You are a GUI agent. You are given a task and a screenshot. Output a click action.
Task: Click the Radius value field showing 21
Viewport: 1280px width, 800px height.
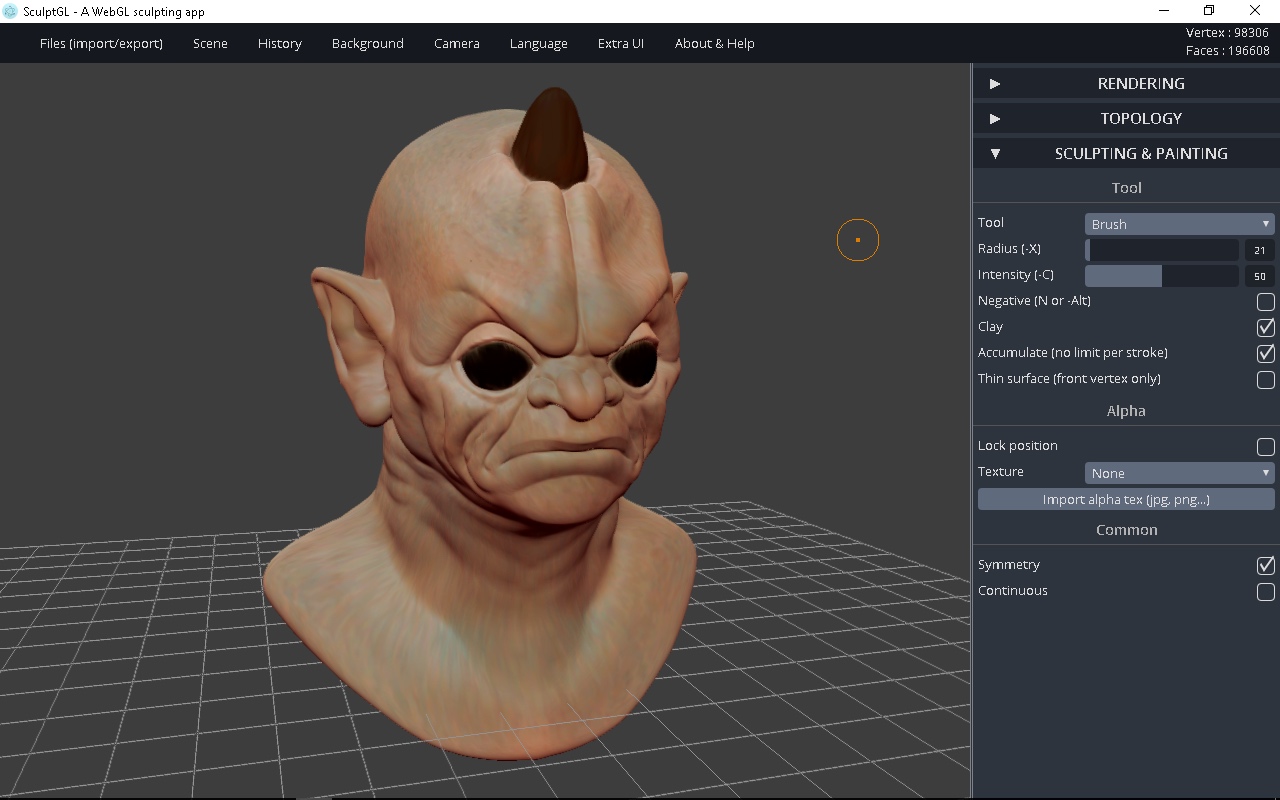1259,250
